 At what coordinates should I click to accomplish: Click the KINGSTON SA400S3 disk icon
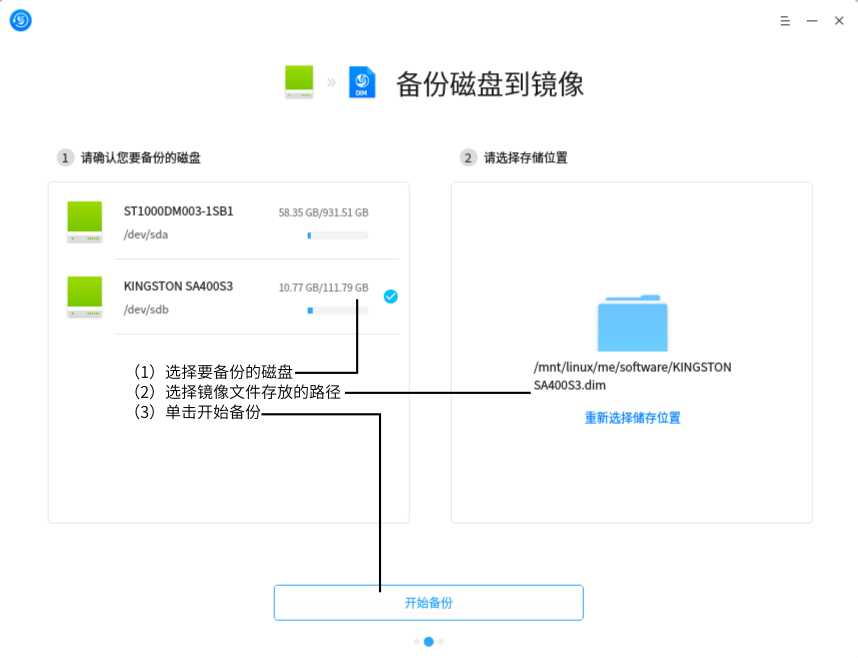point(84,296)
